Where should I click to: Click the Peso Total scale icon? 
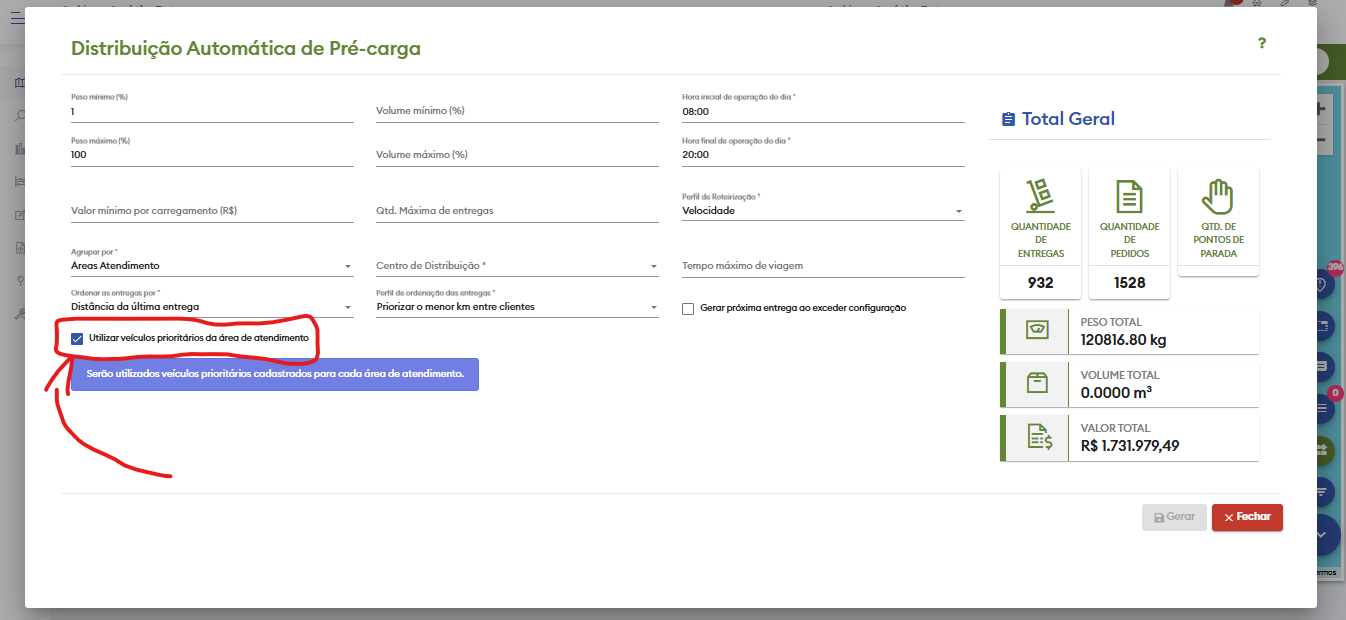click(1037, 331)
